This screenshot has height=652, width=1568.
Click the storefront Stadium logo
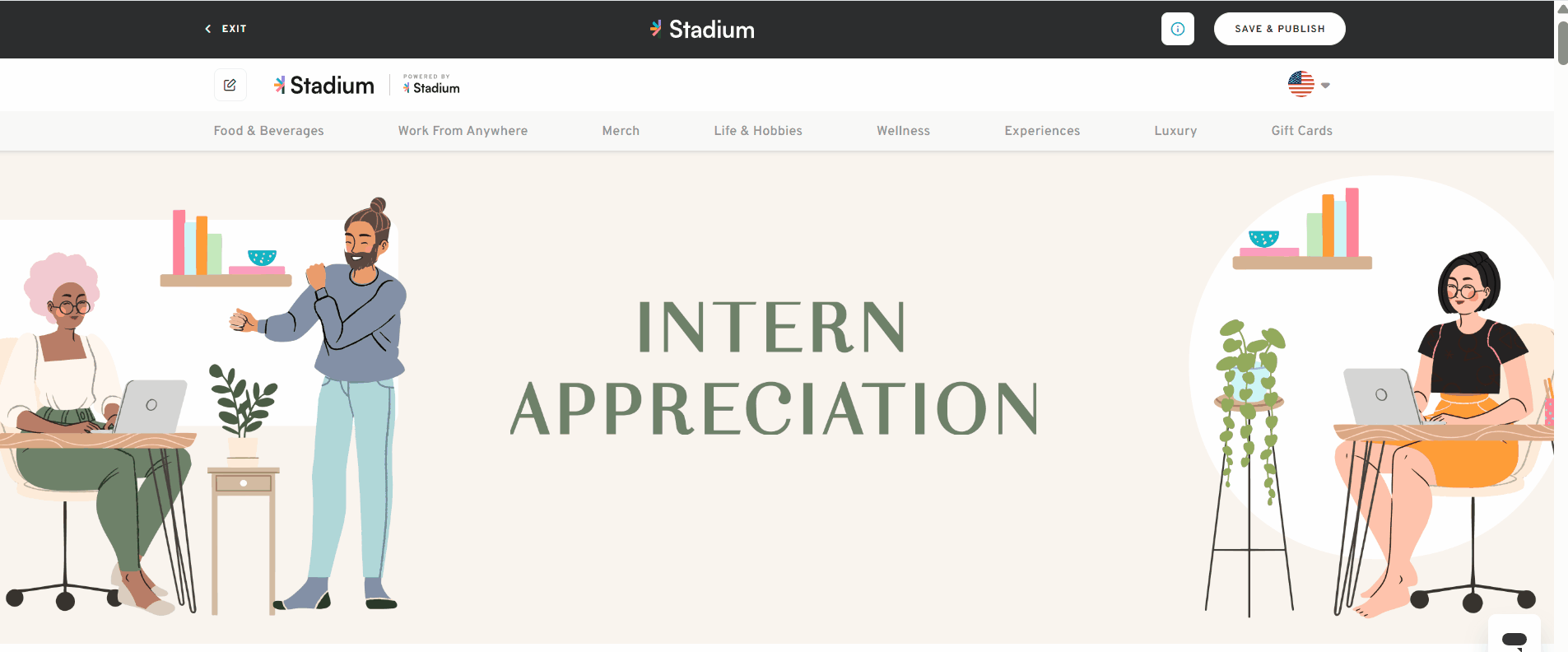(x=323, y=84)
